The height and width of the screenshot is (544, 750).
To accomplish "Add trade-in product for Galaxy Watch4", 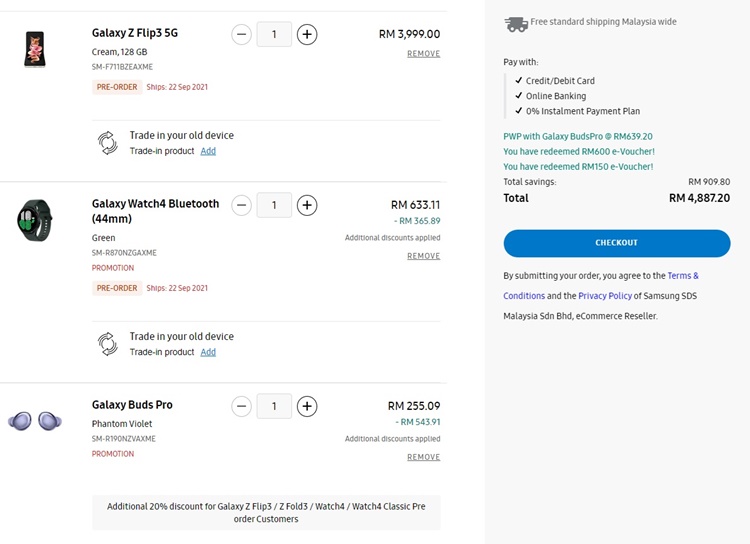I will 208,352.
